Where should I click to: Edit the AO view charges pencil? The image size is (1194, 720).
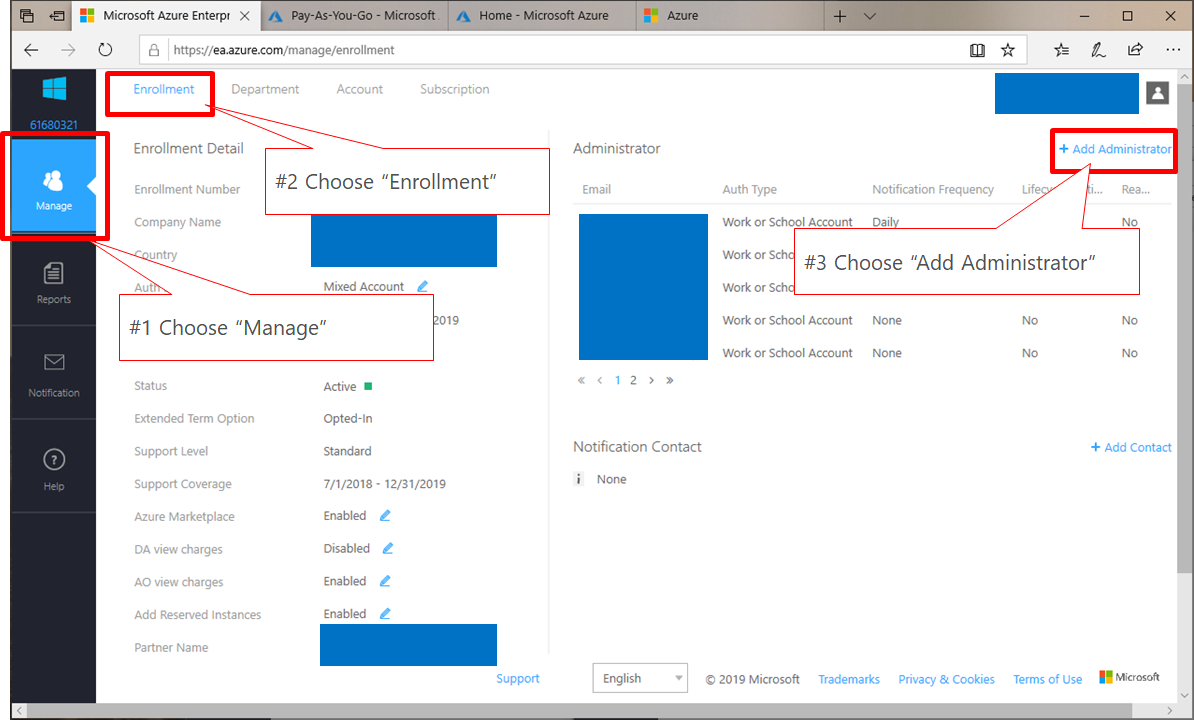[385, 581]
